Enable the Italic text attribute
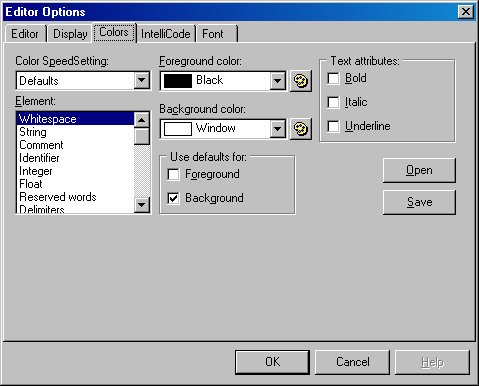This screenshot has width=479, height=386. [x=333, y=102]
